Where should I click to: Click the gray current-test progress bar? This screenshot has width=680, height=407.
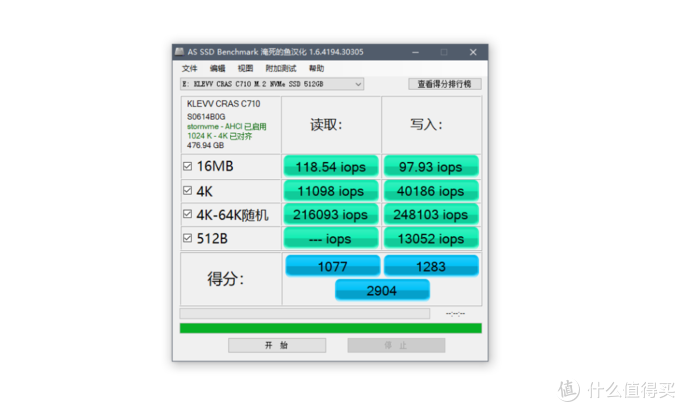point(304,314)
